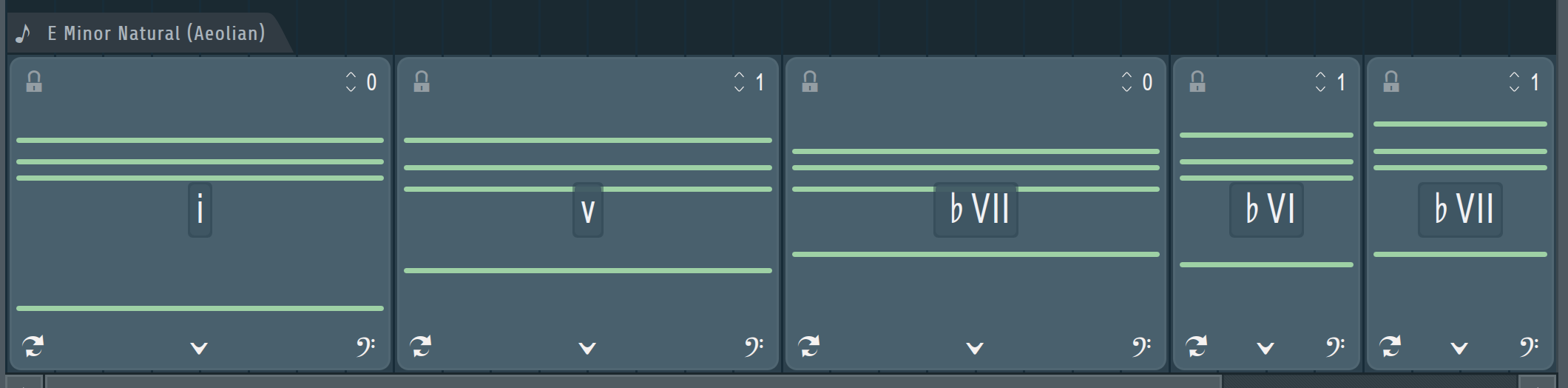The width and height of the screenshot is (1568, 388).
Task: Click the refresh icon on the v chord
Action: click(x=421, y=346)
